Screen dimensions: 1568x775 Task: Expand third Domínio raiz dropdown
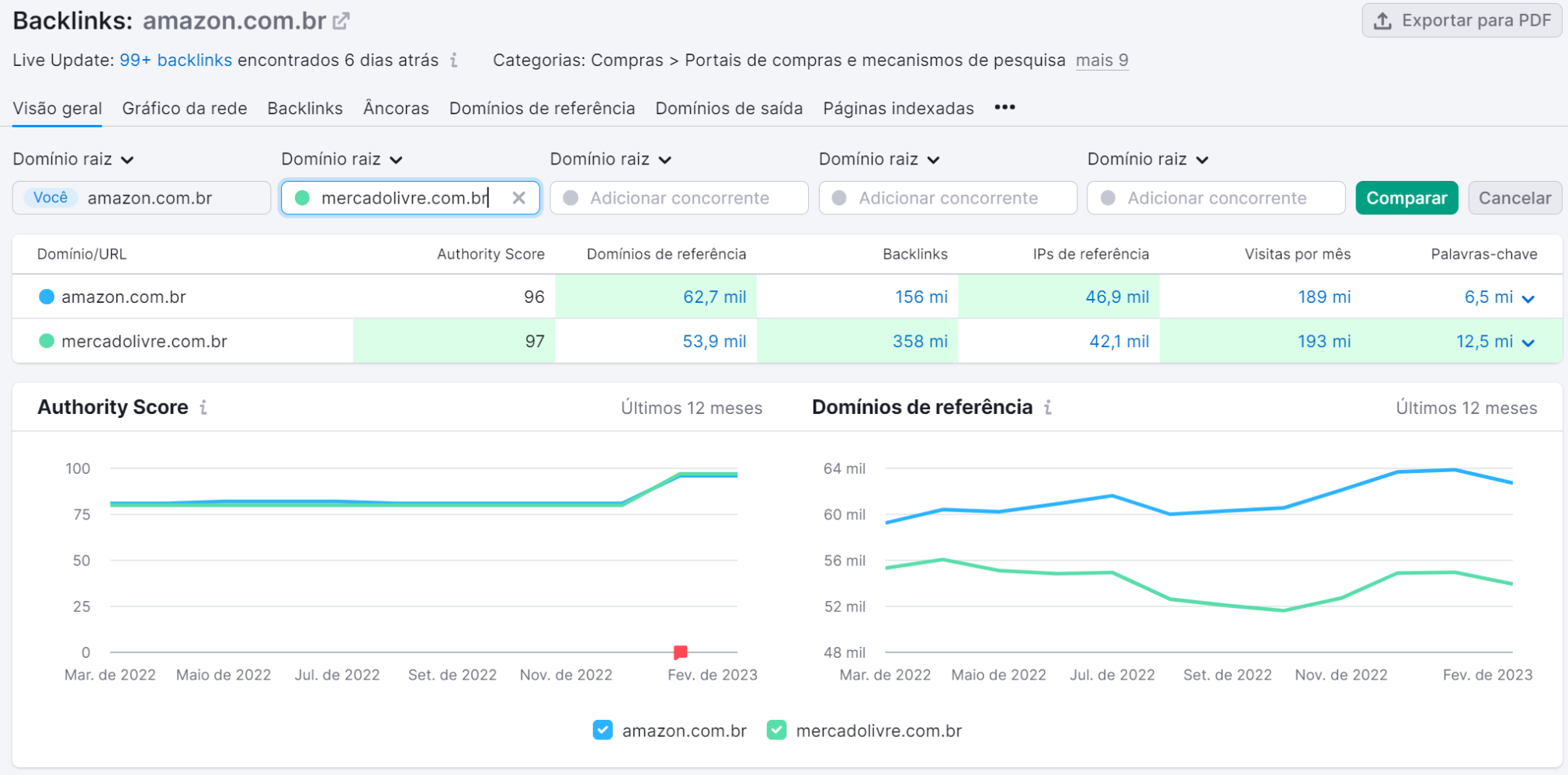(x=611, y=159)
